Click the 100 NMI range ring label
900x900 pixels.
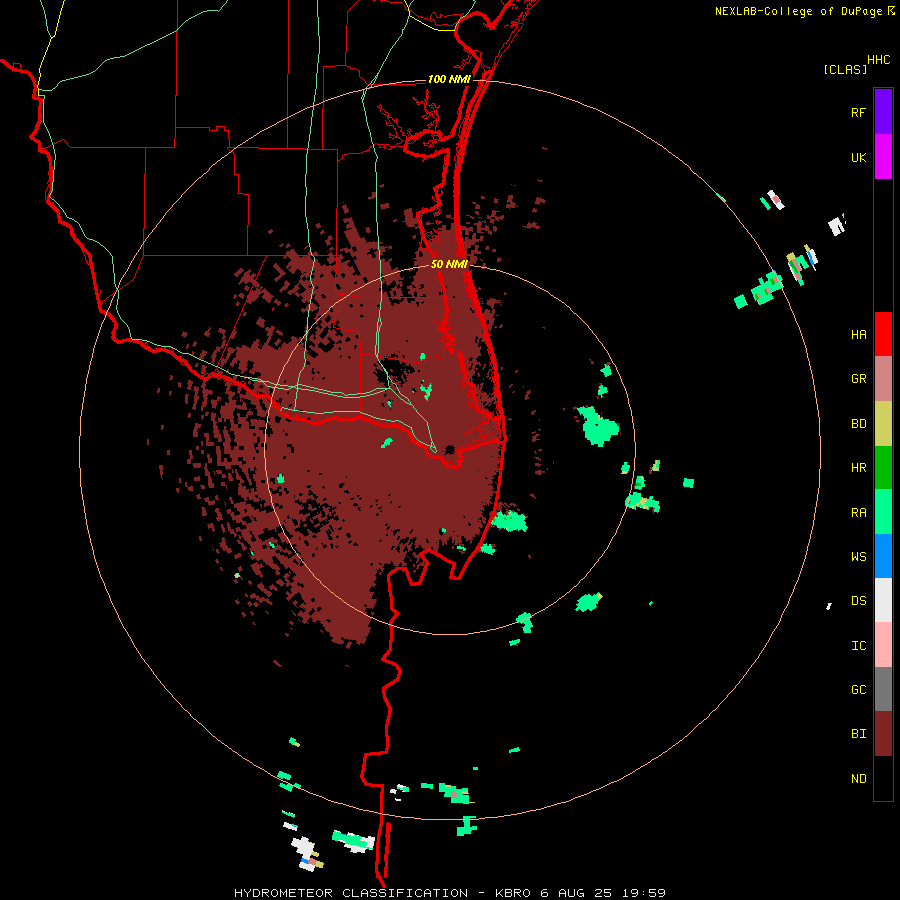[449, 79]
